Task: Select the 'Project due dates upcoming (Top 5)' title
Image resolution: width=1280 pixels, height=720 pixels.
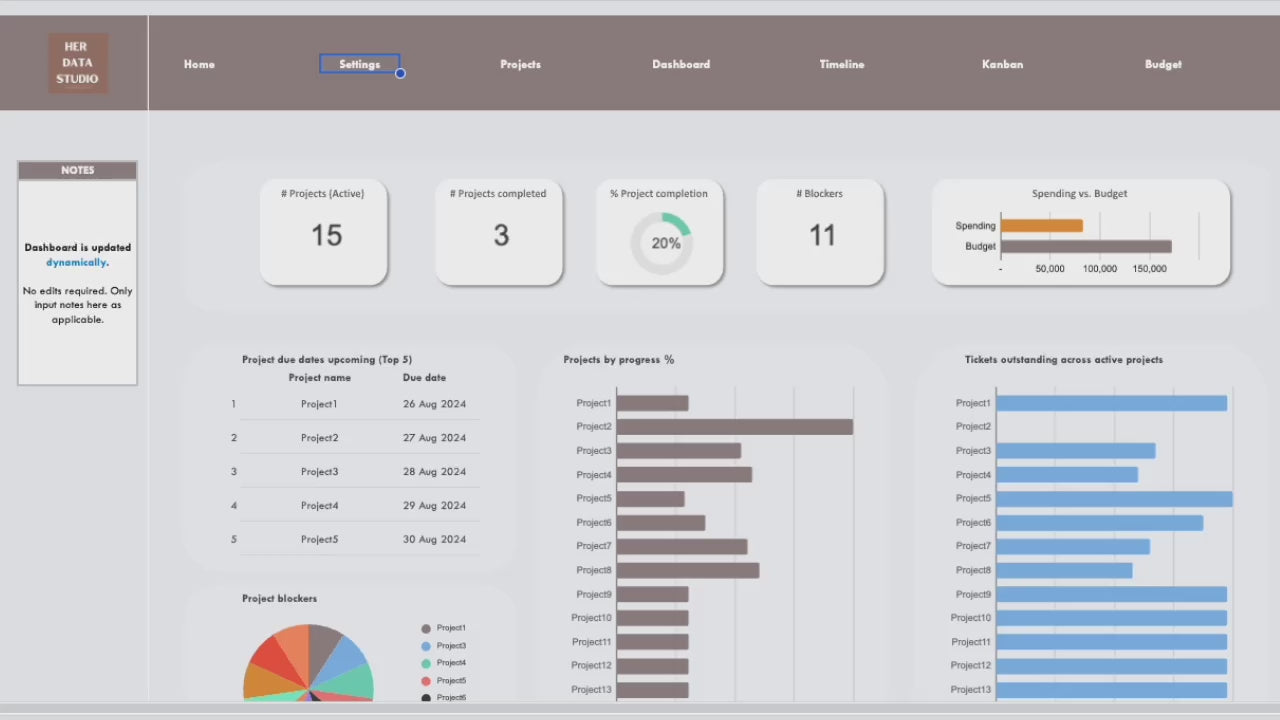Action: [x=327, y=360]
